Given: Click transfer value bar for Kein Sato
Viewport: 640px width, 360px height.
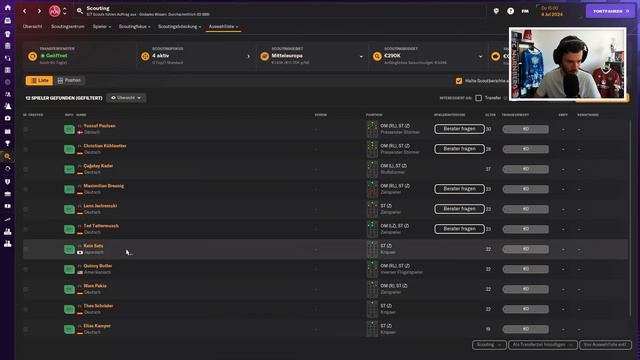Looking at the screenshot, I should [x=525, y=249].
